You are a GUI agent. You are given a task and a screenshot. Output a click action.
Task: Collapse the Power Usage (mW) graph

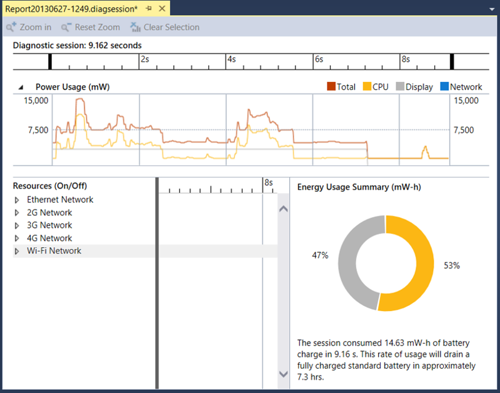pyautogui.click(x=21, y=88)
